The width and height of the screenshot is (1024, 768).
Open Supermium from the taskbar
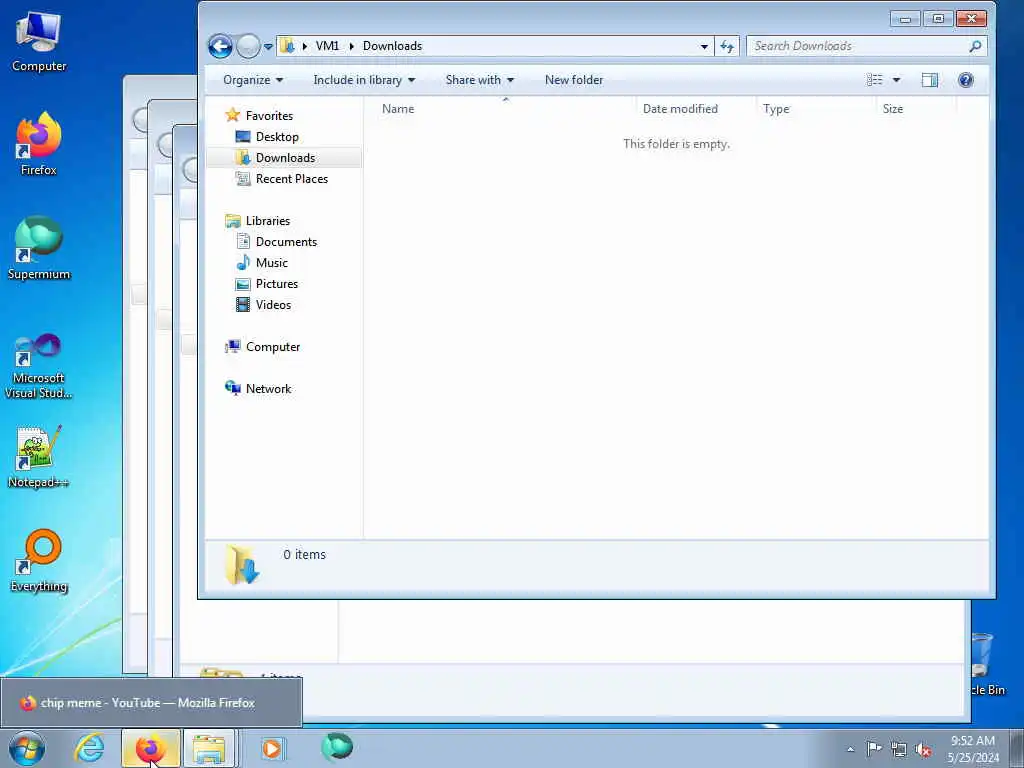point(337,747)
